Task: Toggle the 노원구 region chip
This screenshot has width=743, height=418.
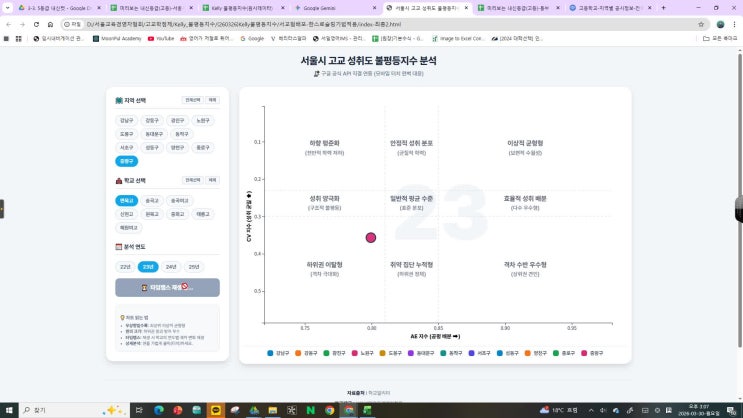Action: [203, 120]
